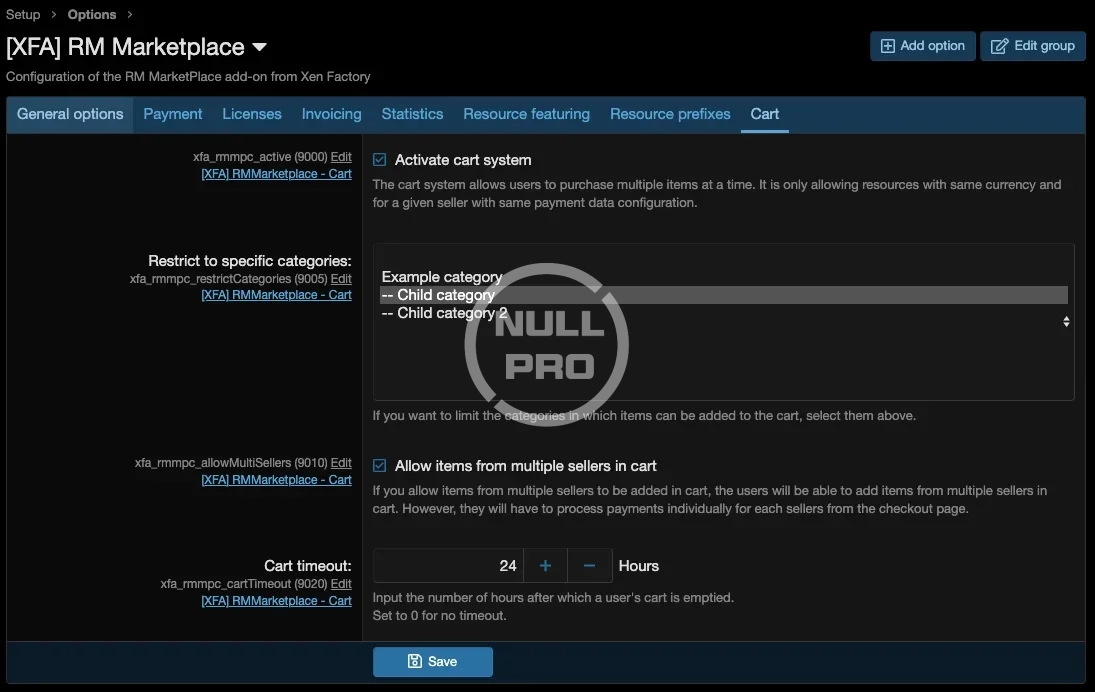1095x692 pixels.
Task: Click the Add option button
Action: (x=922, y=46)
